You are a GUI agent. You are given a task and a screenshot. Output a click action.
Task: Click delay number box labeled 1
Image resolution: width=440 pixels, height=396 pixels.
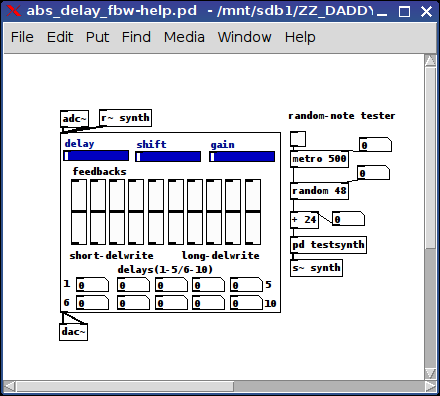[92, 285]
